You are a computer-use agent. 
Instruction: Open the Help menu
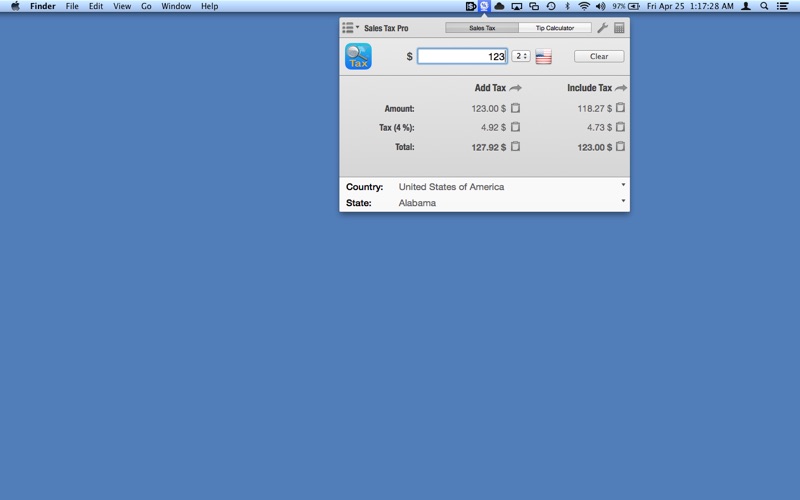pyautogui.click(x=210, y=6)
